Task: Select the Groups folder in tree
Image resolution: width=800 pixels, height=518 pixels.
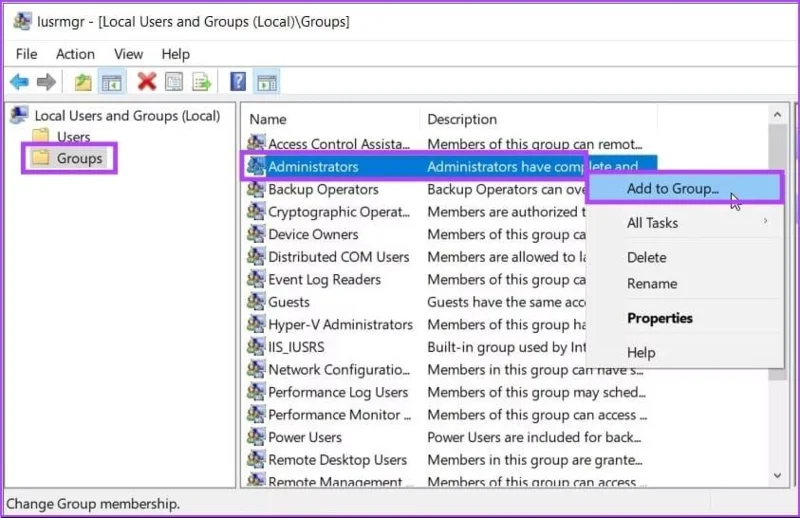Action: (x=79, y=158)
